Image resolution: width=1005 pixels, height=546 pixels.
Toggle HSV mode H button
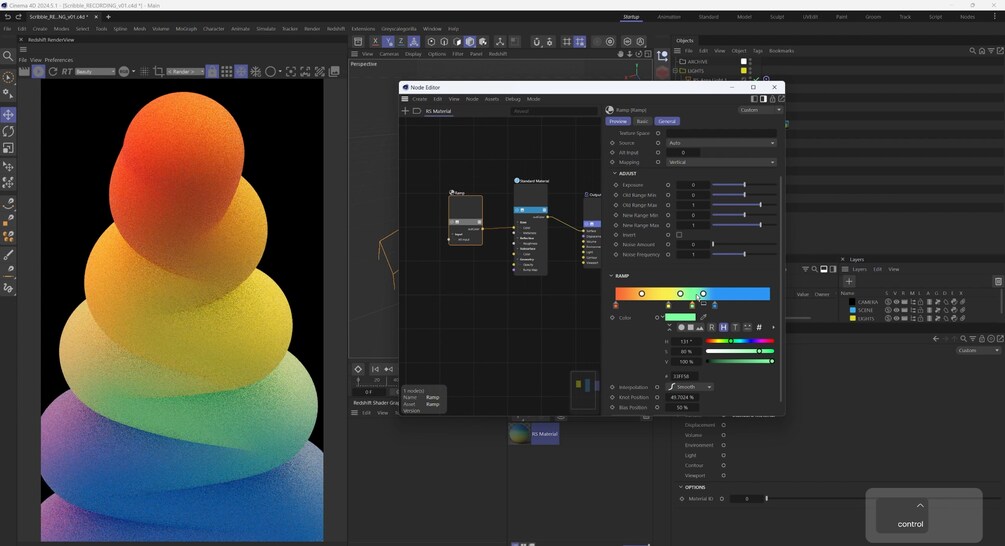723,327
